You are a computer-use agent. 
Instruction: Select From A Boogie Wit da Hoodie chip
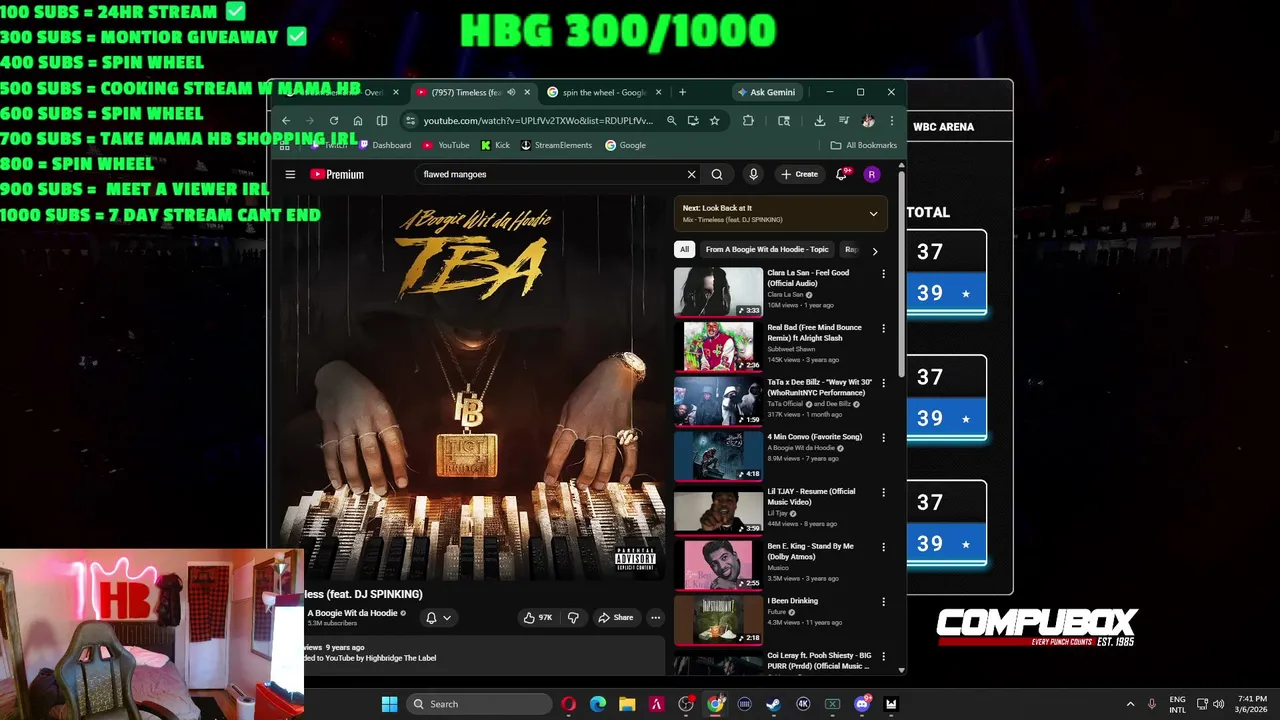point(767,250)
